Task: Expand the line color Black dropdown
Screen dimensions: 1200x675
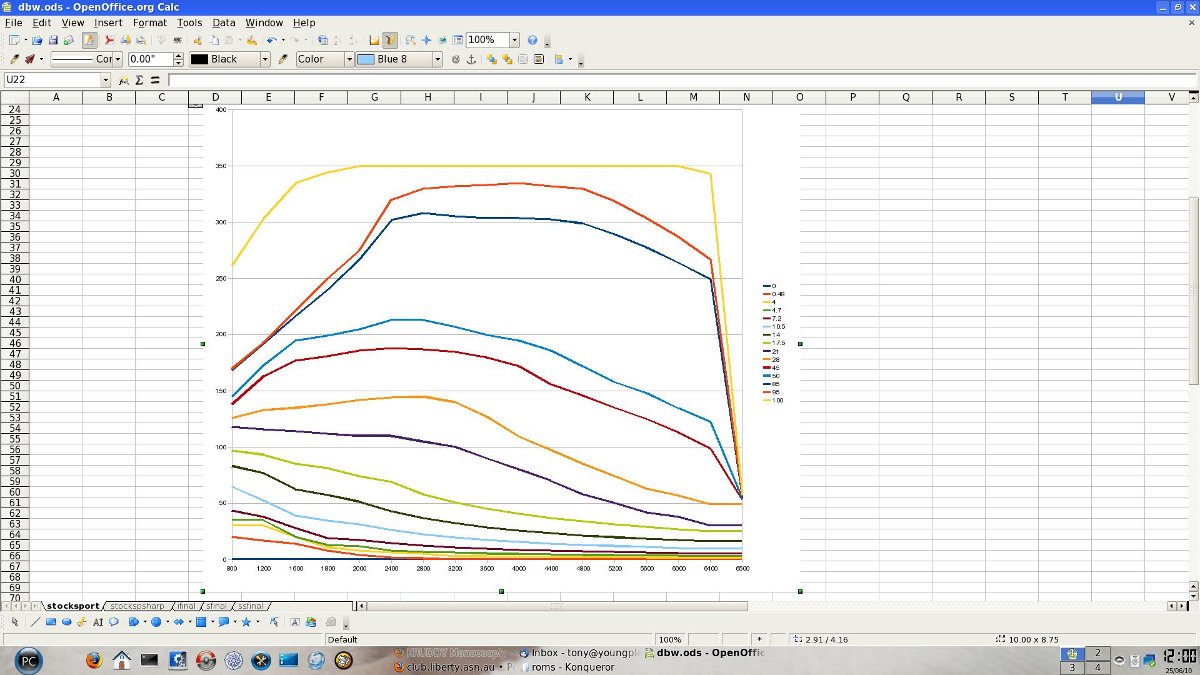Action: click(265, 60)
